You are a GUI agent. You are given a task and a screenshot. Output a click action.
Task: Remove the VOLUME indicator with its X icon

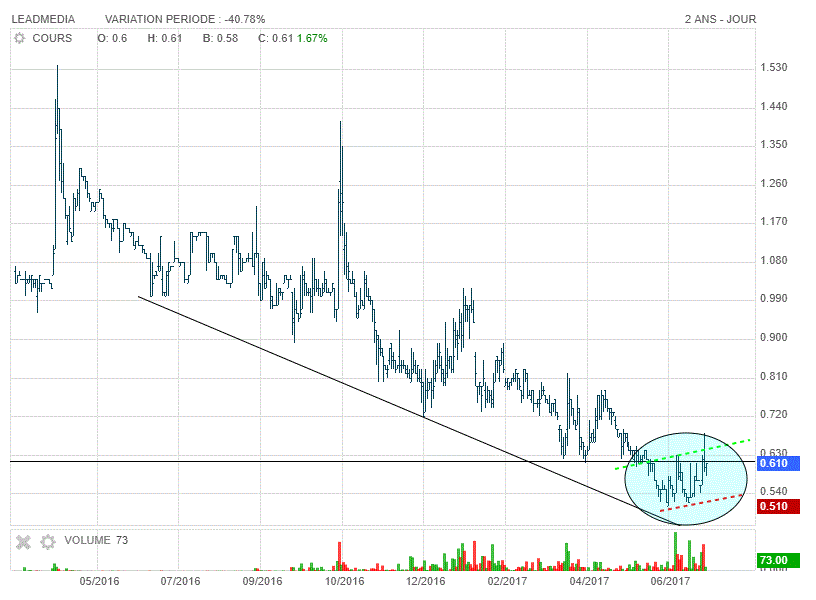point(23,542)
